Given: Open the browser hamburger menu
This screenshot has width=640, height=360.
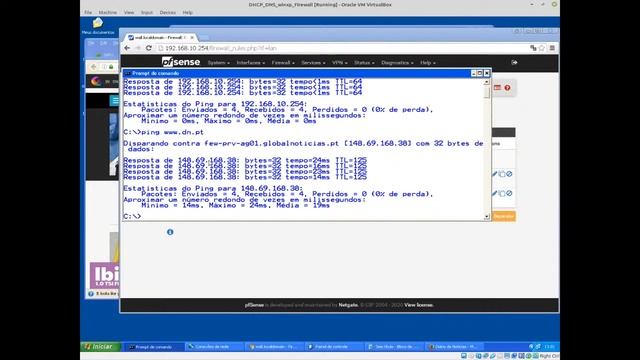Looking at the screenshot, I should click(x=552, y=48).
